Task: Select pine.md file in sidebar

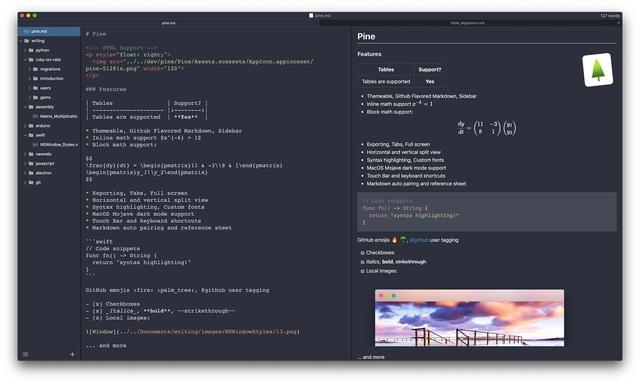Action: click(x=49, y=31)
